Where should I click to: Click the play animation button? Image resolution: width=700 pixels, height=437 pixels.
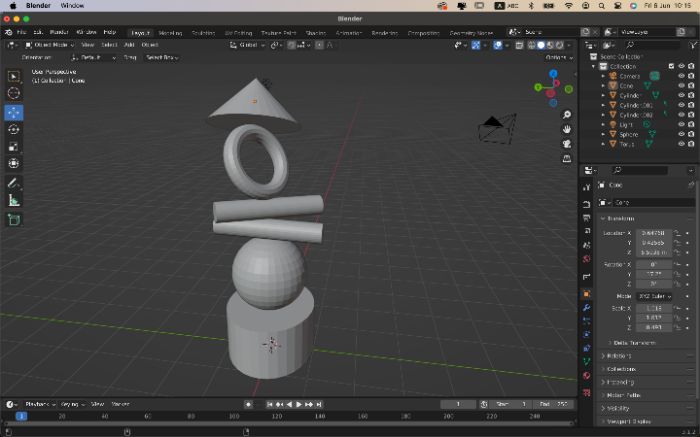pyautogui.click(x=299, y=404)
